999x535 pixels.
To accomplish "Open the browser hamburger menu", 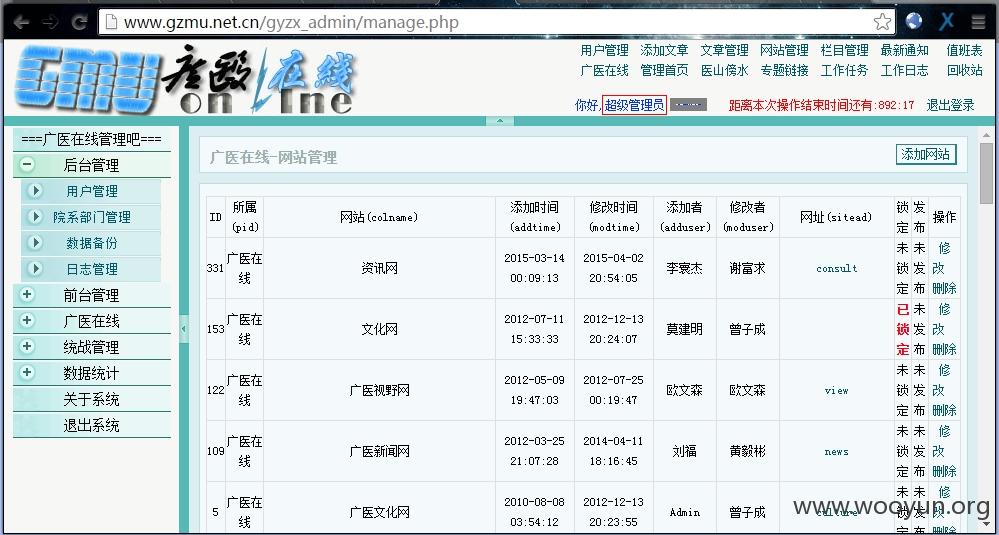I will coord(979,22).
